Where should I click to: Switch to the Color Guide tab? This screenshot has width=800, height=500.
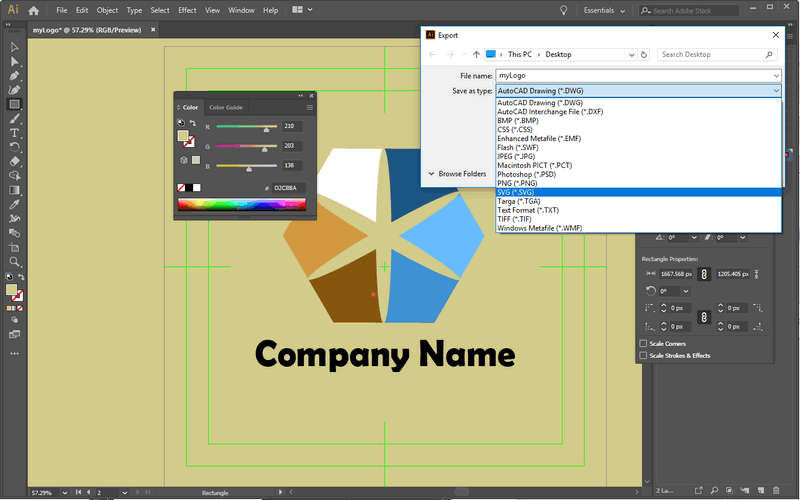(x=225, y=107)
